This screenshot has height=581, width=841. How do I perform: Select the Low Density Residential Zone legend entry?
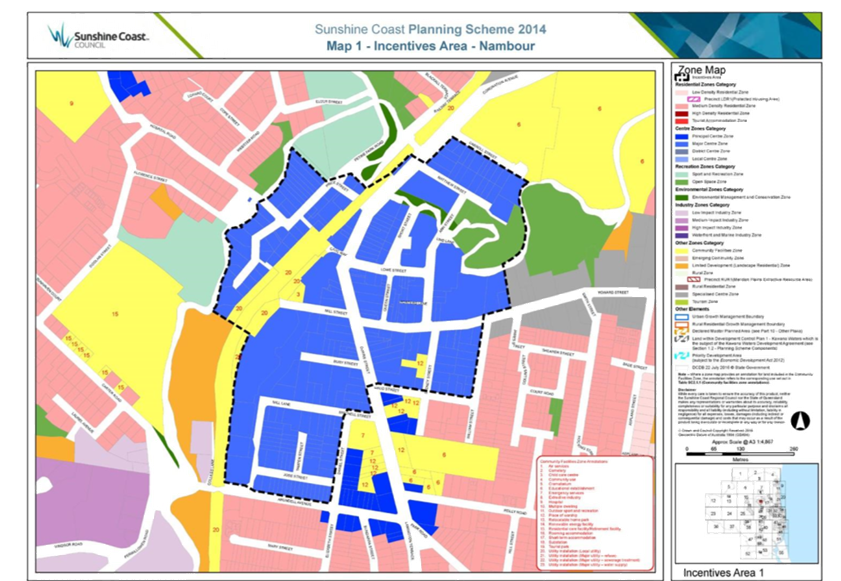click(683, 92)
